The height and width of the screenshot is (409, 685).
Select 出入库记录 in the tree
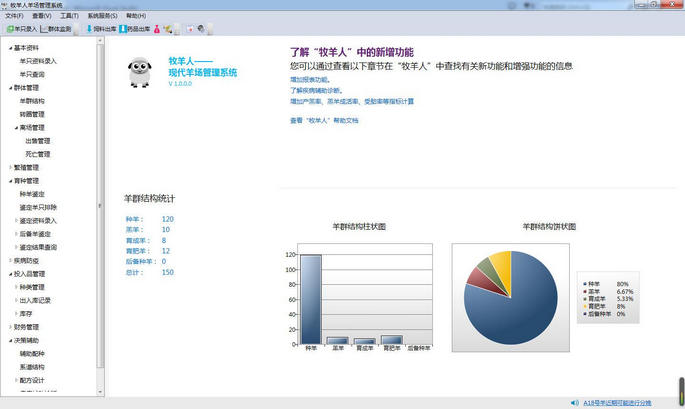point(35,300)
